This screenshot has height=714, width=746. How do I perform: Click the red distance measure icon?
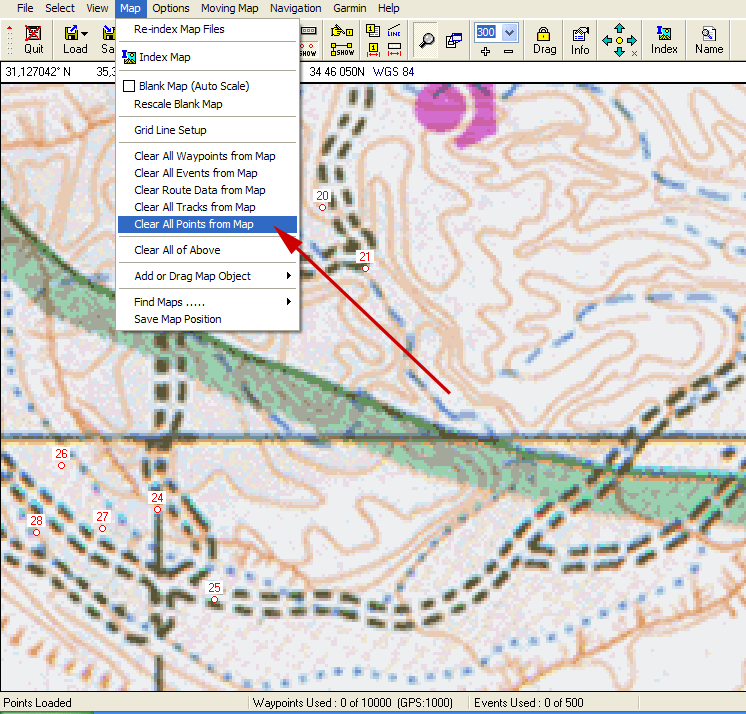pos(394,49)
